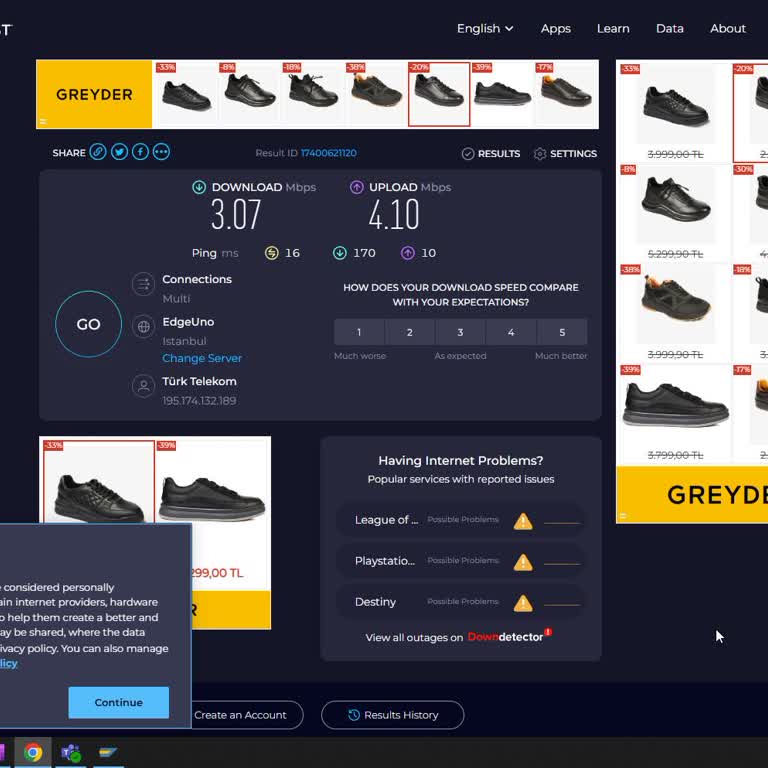Open Downdetector outages link

(x=507, y=637)
